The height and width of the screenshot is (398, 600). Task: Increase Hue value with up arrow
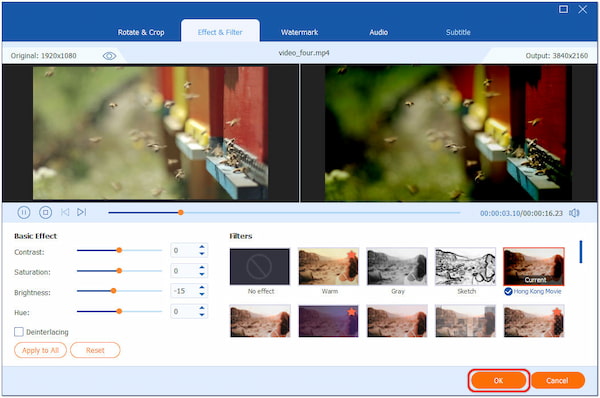[x=202, y=308]
